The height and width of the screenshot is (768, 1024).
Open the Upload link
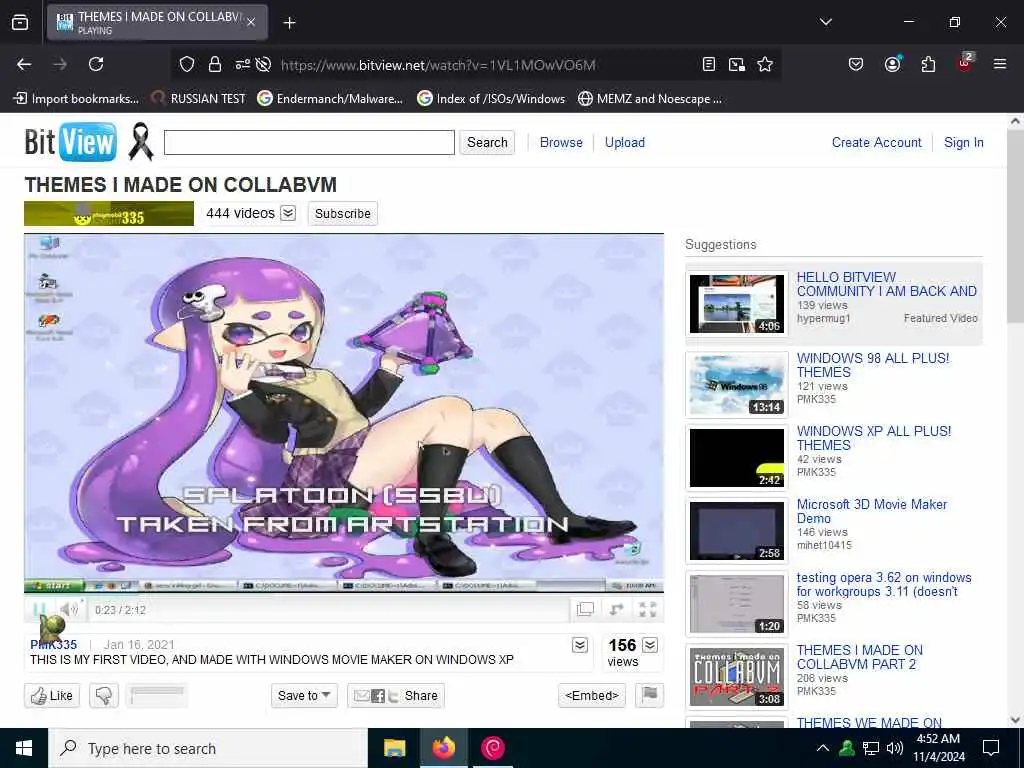(x=624, y=142)
